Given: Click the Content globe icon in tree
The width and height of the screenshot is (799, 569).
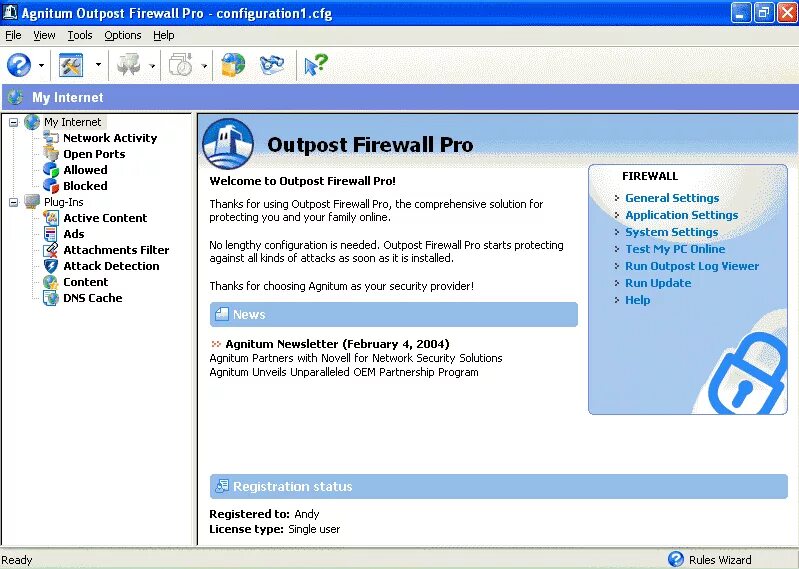Looking at the screenshot, I should tap(51, 282).
